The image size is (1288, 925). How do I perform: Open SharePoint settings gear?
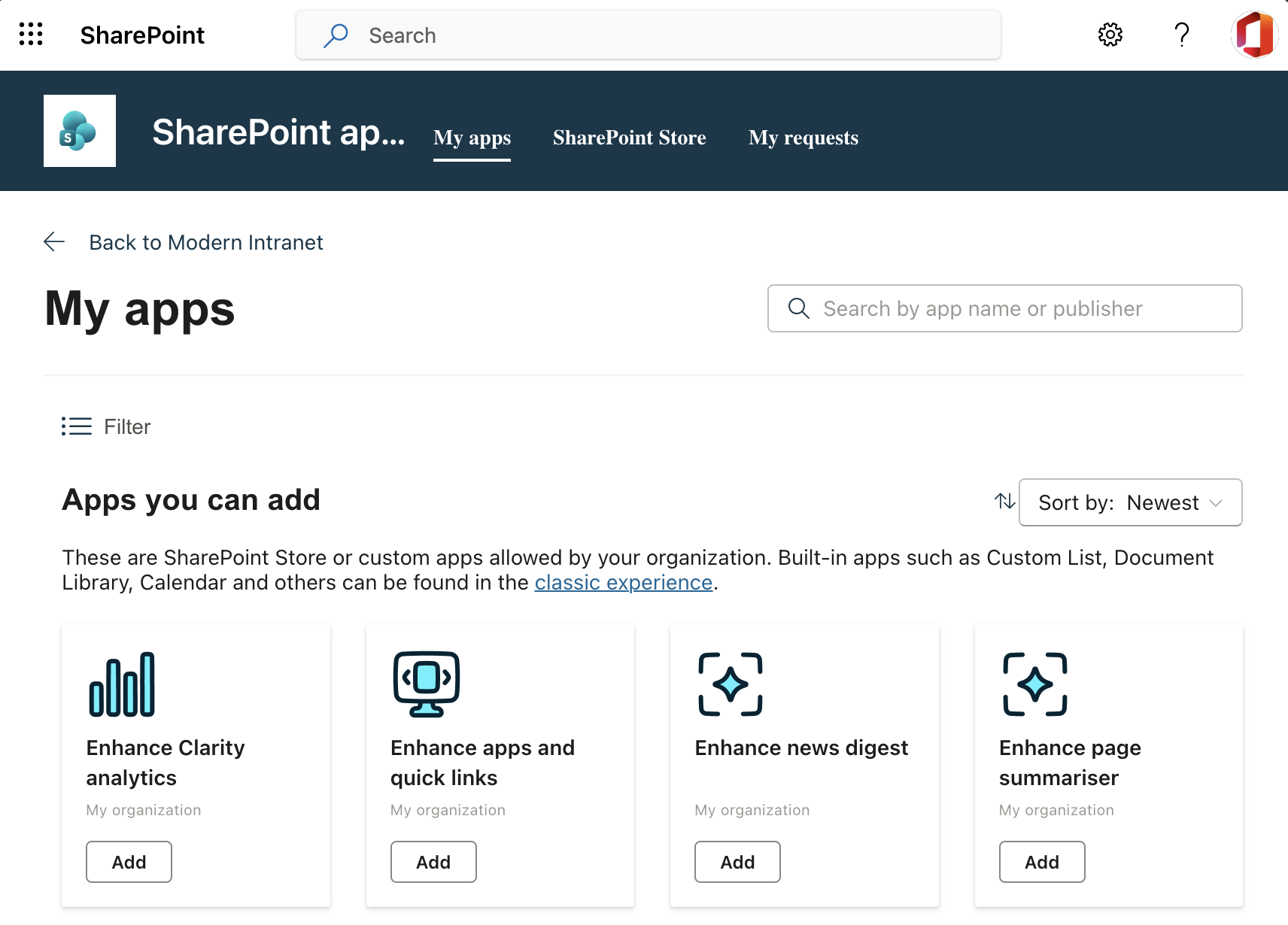1110,35
